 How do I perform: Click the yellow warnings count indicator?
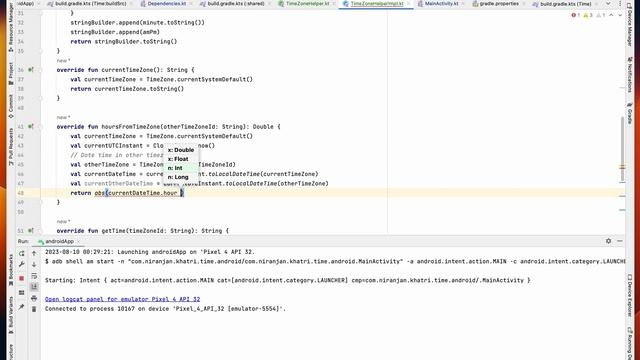click(588, 15)
